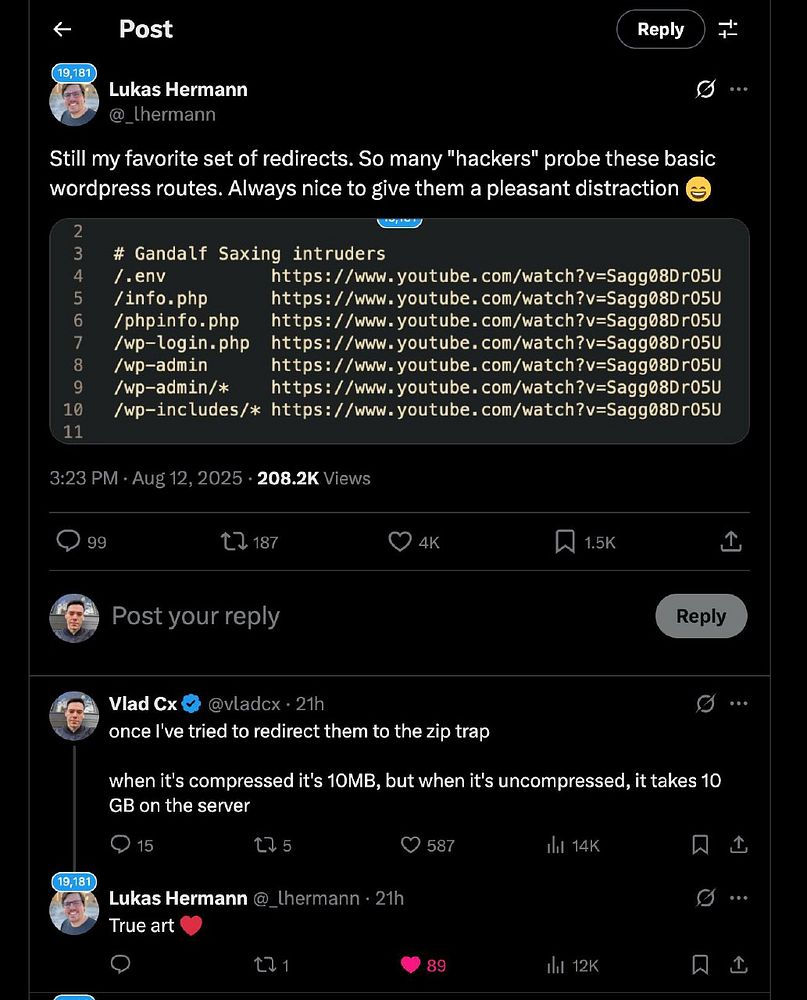Submit reply with gray Reply button
Viewport: 807px width, 1000px height.
(x=700, y=616)
